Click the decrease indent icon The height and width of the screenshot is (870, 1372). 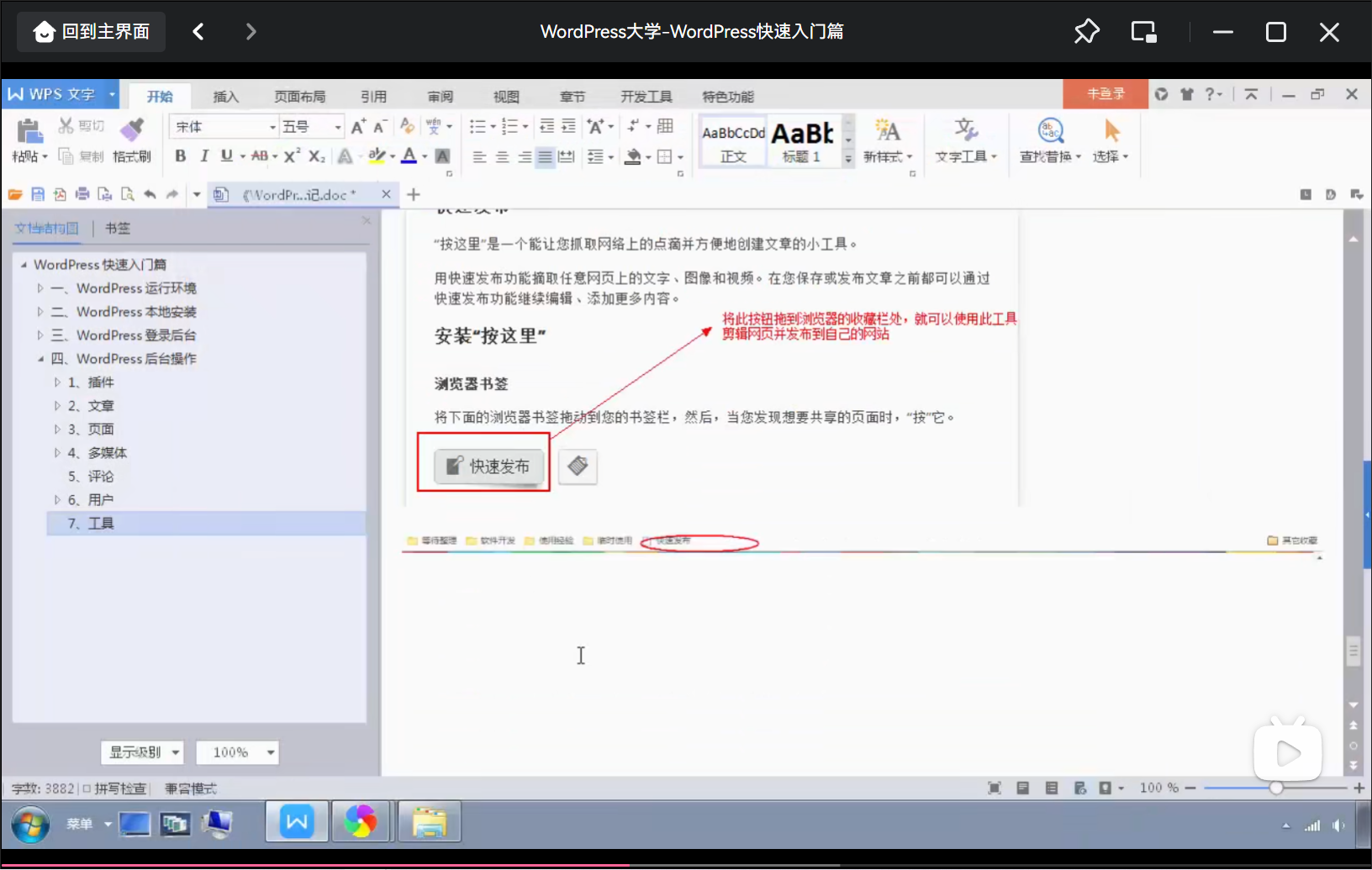[x=546, y=127]
